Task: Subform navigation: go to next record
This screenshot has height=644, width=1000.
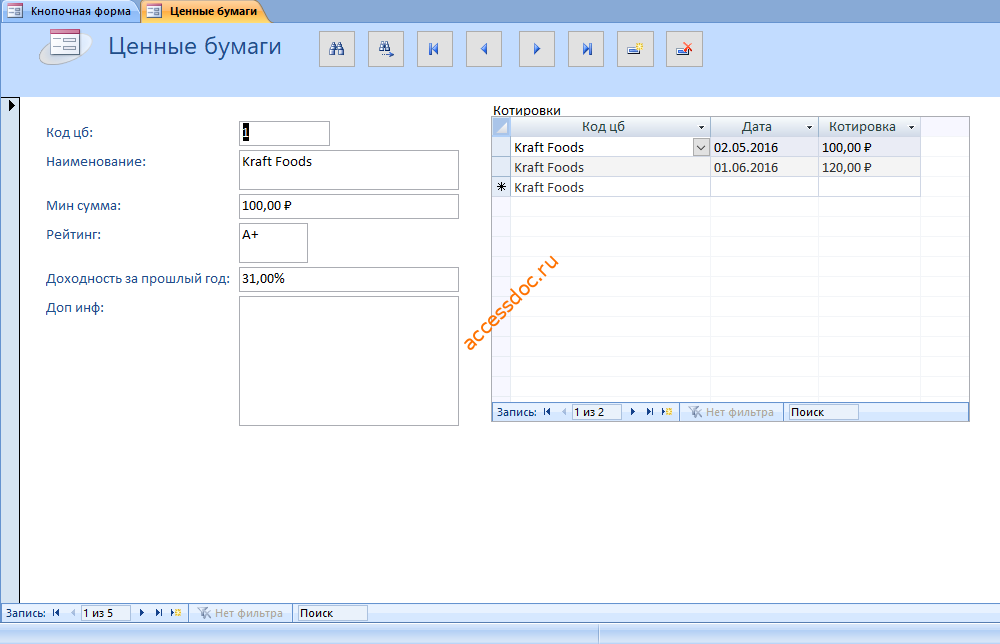Action: point(633,412)
